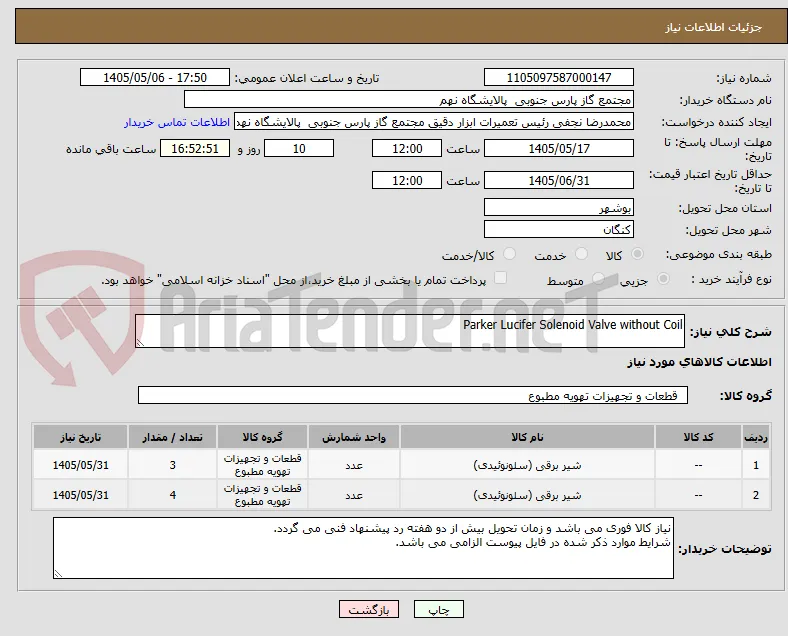Click the unit عدد in row 1
The image size is (788, 636).
click(354, 465)
